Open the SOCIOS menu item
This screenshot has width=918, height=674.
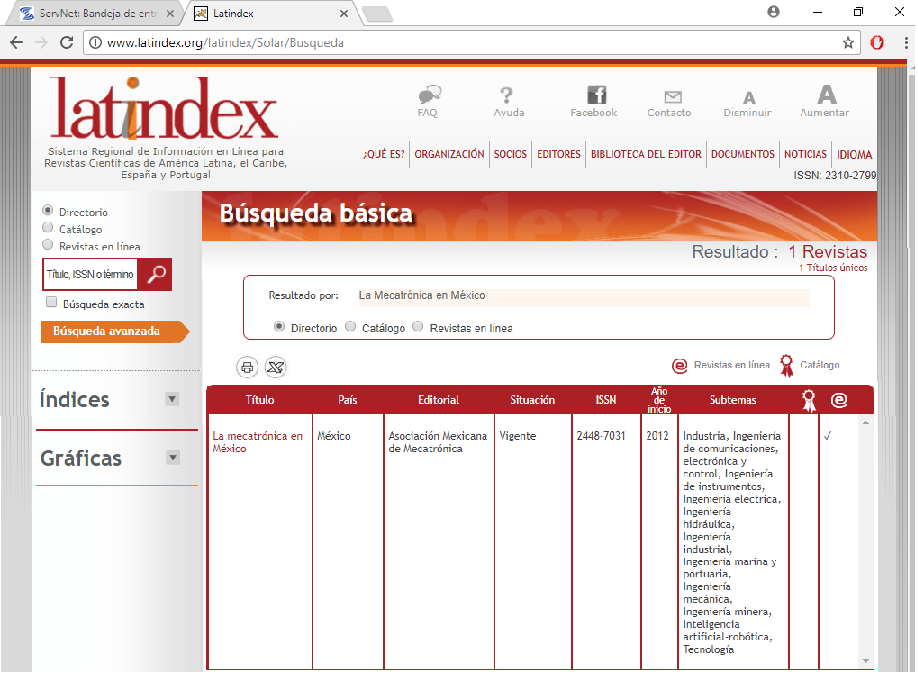(510, 155)
